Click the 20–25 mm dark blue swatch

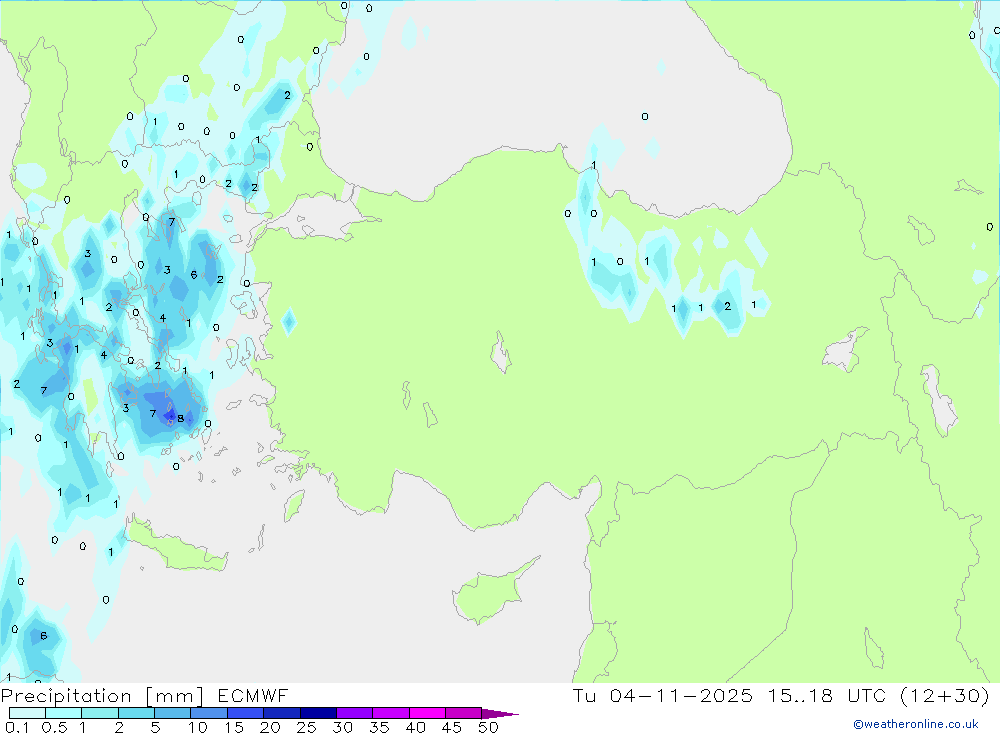coord(281,713)
